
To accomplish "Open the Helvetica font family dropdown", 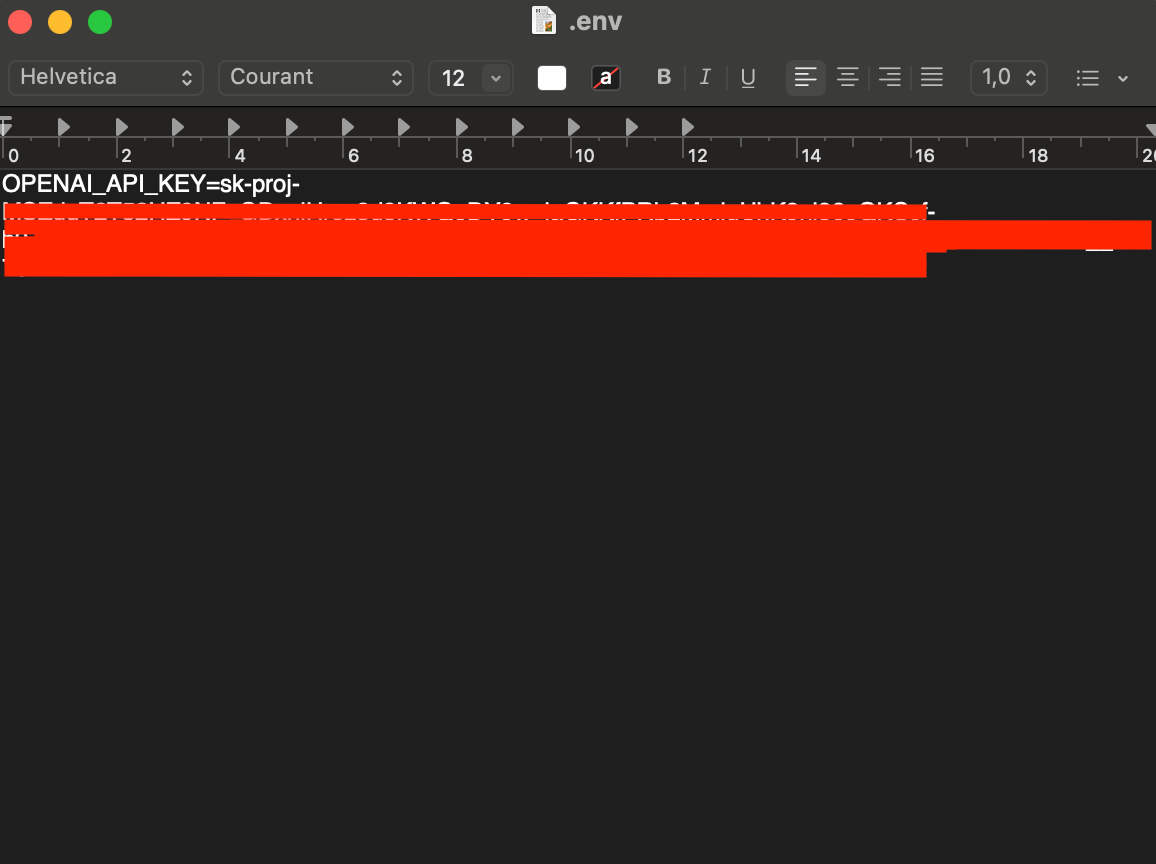I will (x=105, y=77).
